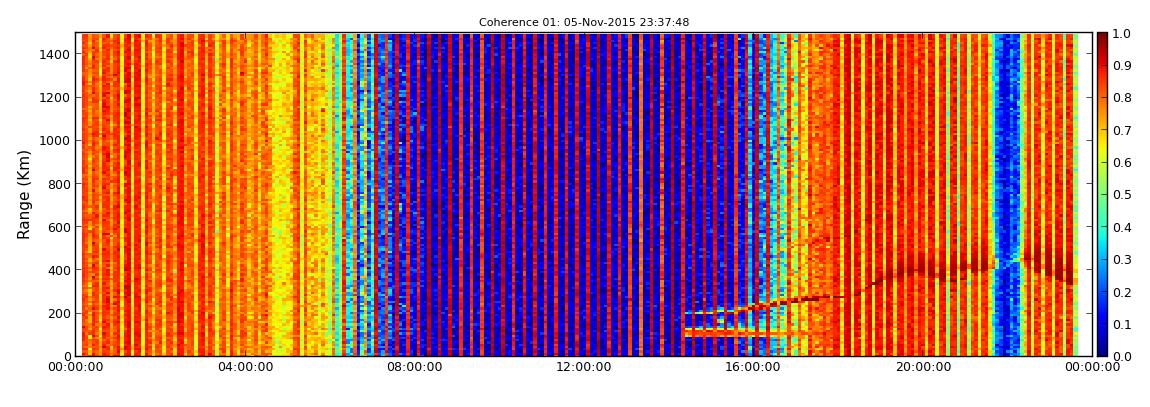Viewport: 1150px width, 407px height.
Task: Click the 1200 y-axis tick label
Action: point(56,98)
